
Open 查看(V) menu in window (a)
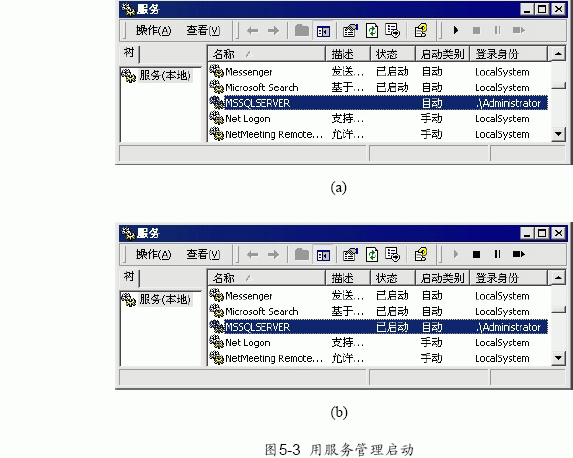tap(203, 30)
